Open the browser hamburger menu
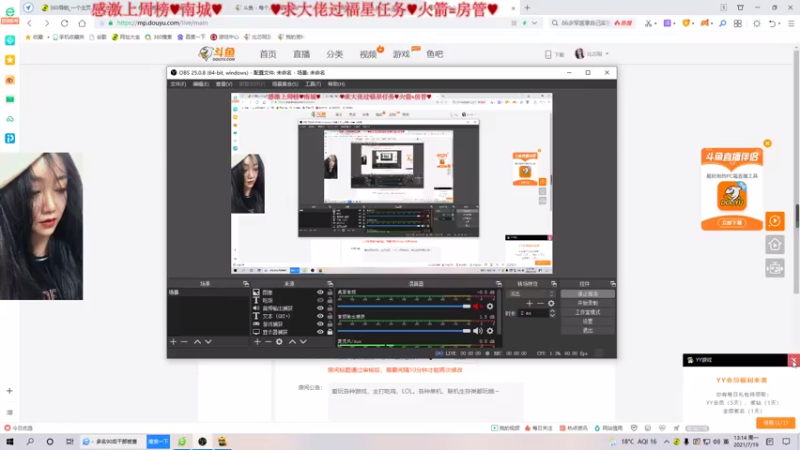The width and height of the screenshot is (800, 450). pyautogui.click(x=791, y=23)
